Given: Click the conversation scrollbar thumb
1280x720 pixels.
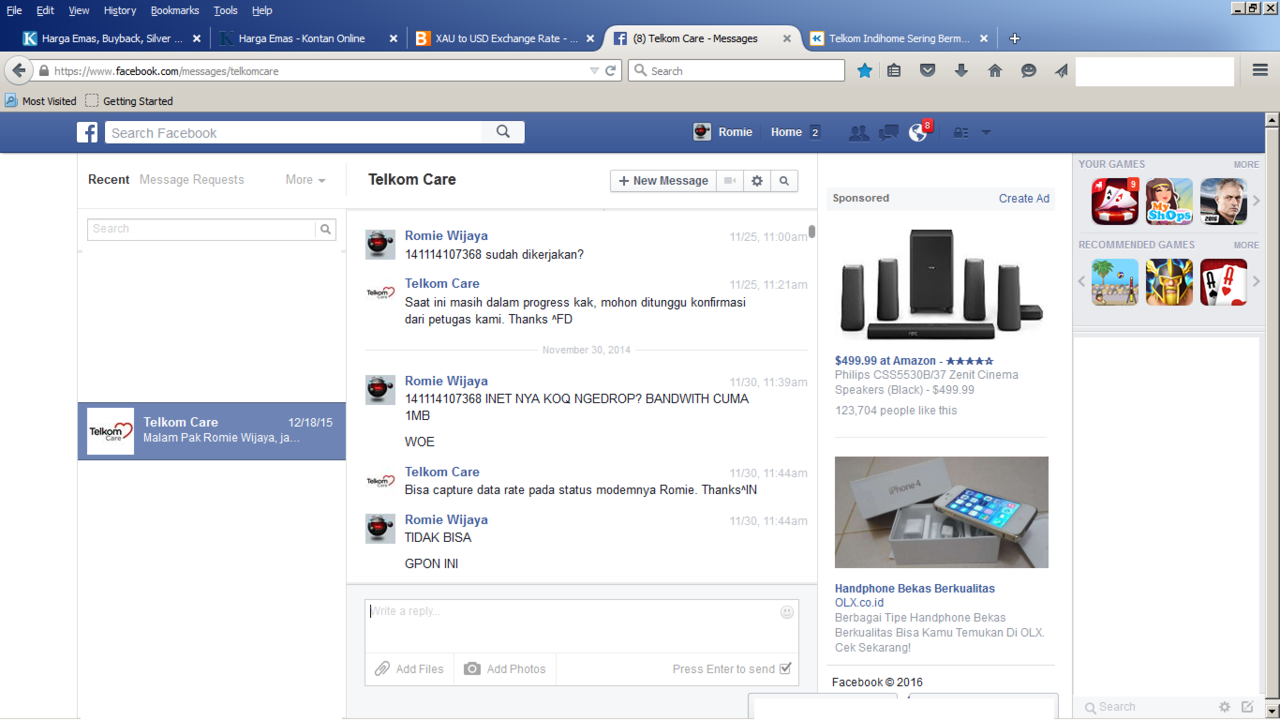Looking at the screenshot, I should point(812,232).
